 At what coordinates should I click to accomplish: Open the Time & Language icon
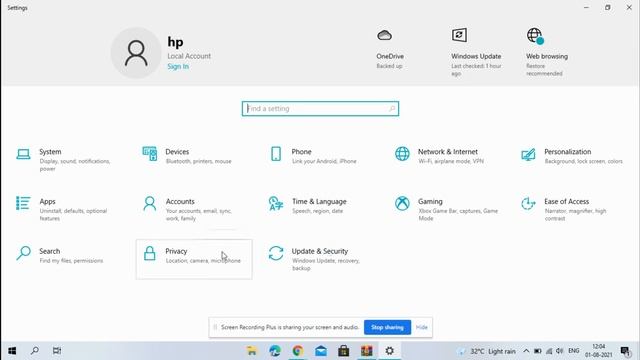276,204
